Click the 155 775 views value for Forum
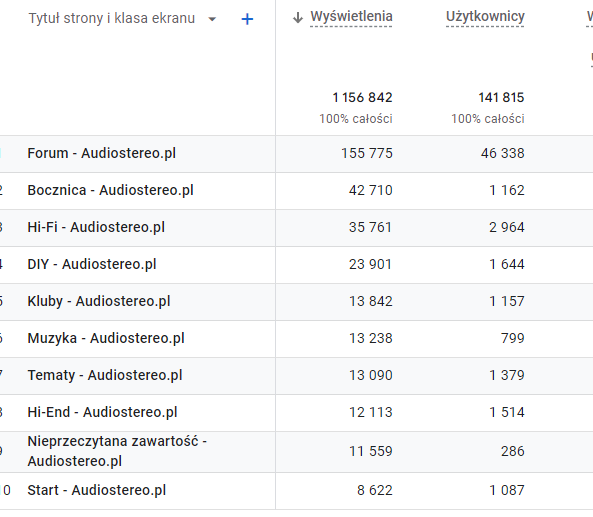593x517 pixels. coord(366,154)
